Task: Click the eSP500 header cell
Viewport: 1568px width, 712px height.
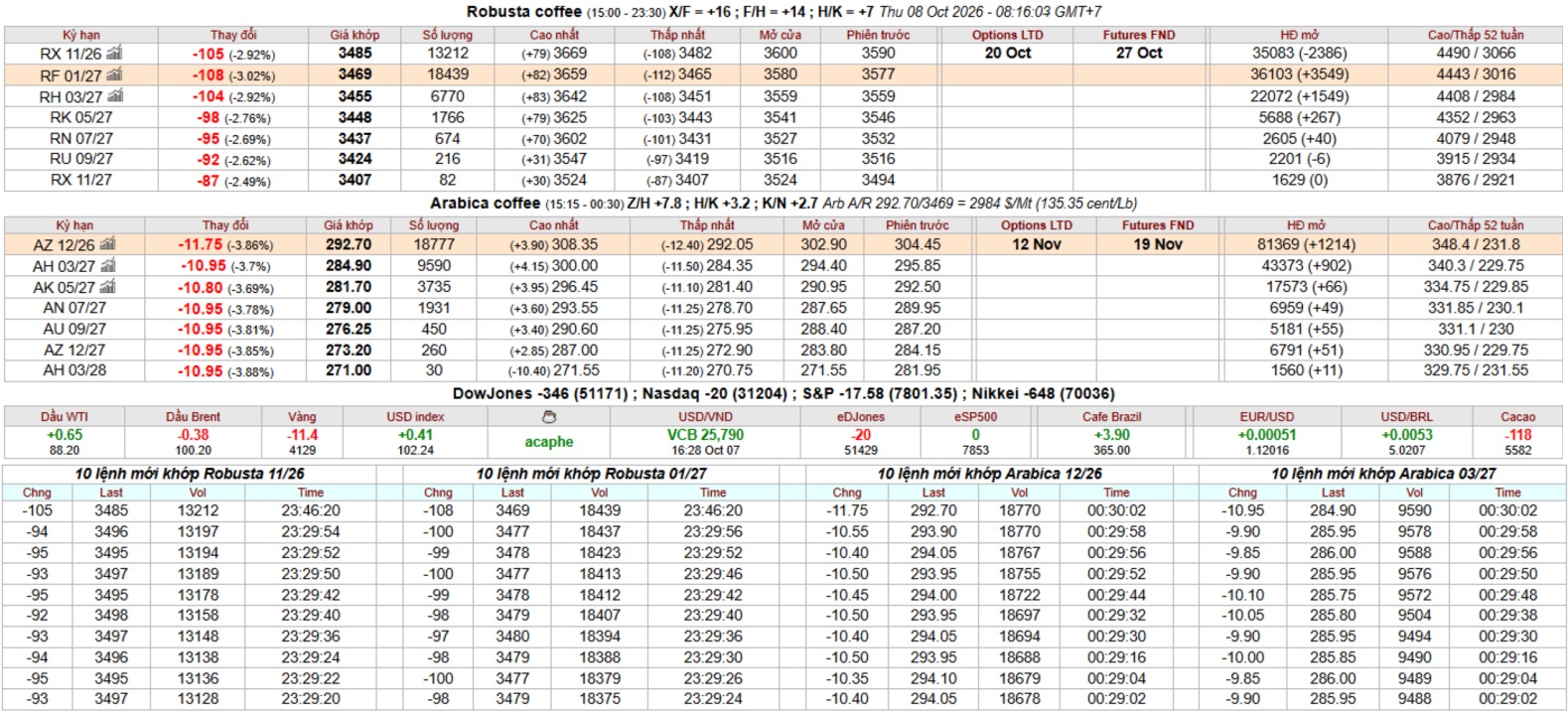Action: (975, 417)
